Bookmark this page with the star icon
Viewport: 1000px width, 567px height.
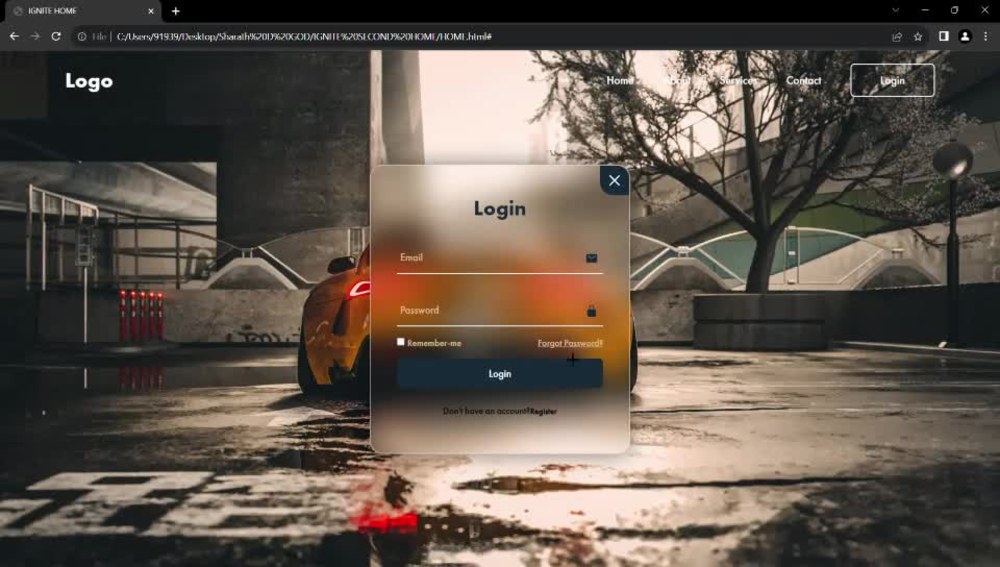click(x=918, y=36)
